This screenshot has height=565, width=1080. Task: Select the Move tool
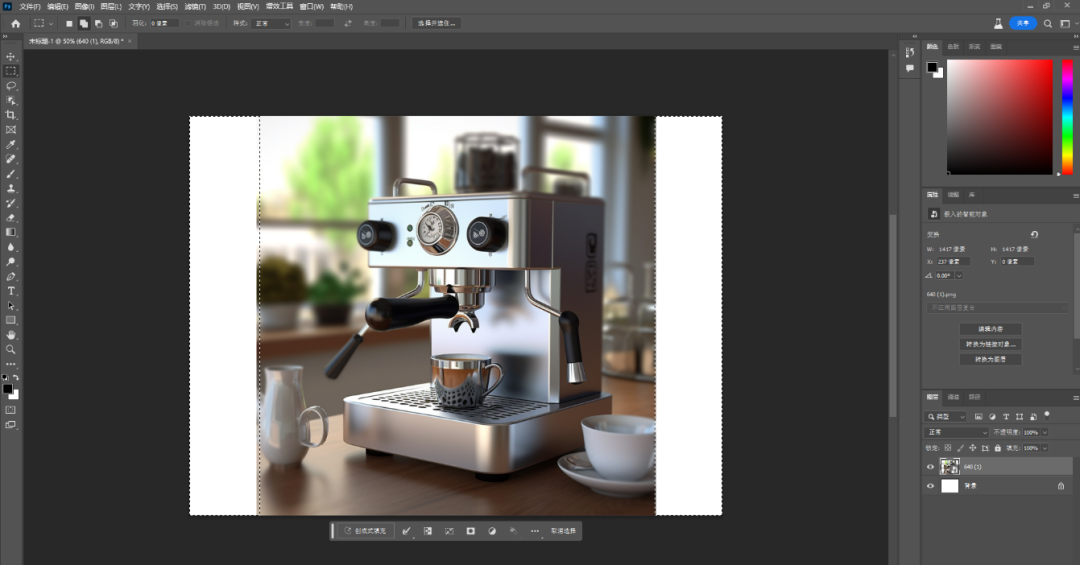(x=11, y=57)
